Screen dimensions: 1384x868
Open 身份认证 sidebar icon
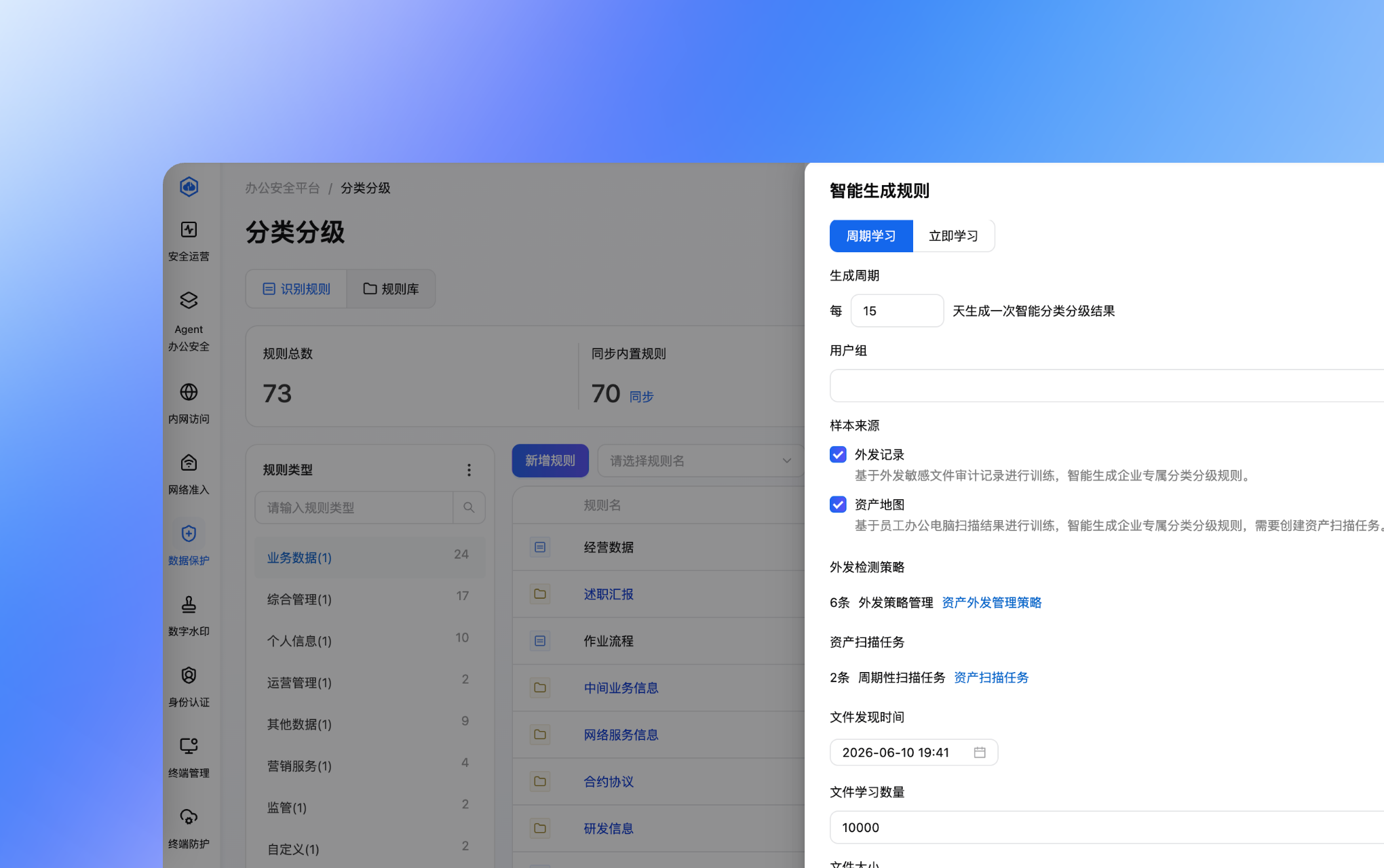tap(189, 675)
